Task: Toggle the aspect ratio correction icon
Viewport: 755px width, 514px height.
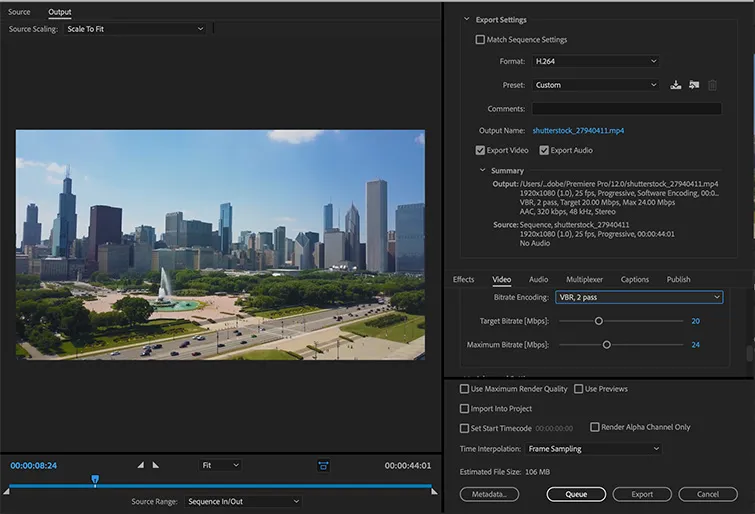Action: tap(323, 465)
